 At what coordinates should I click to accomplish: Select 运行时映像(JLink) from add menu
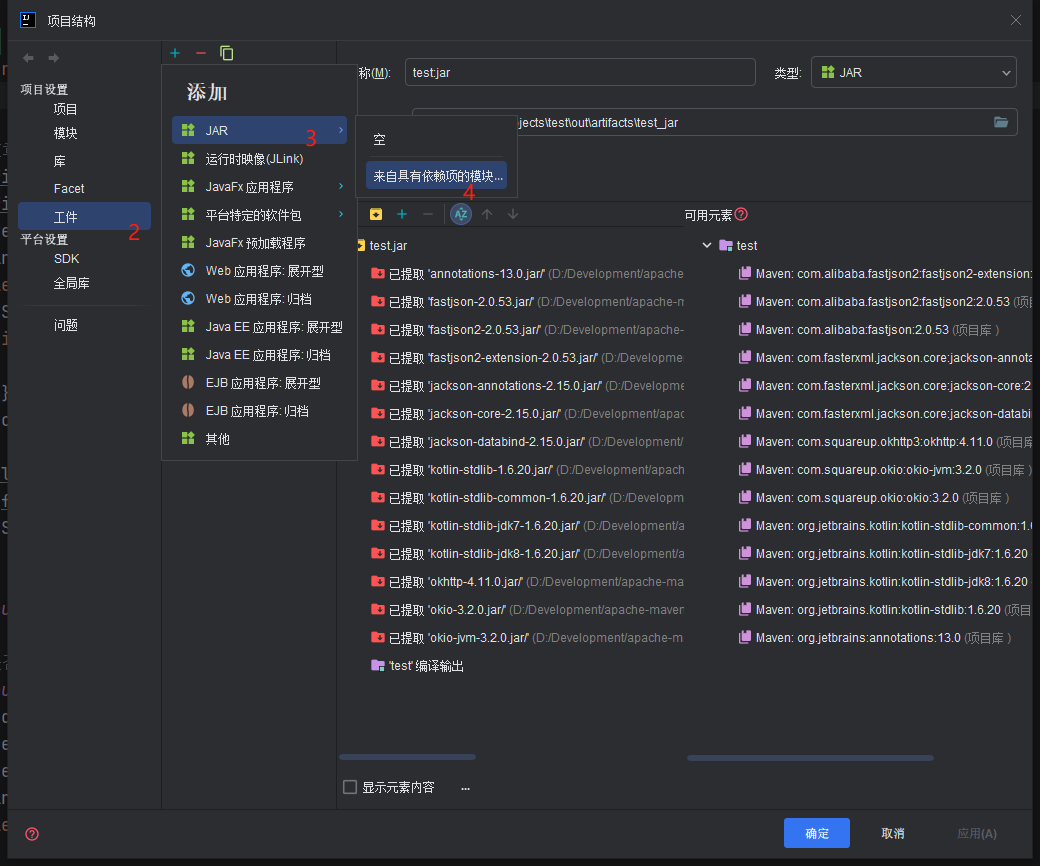click(254, 159)
